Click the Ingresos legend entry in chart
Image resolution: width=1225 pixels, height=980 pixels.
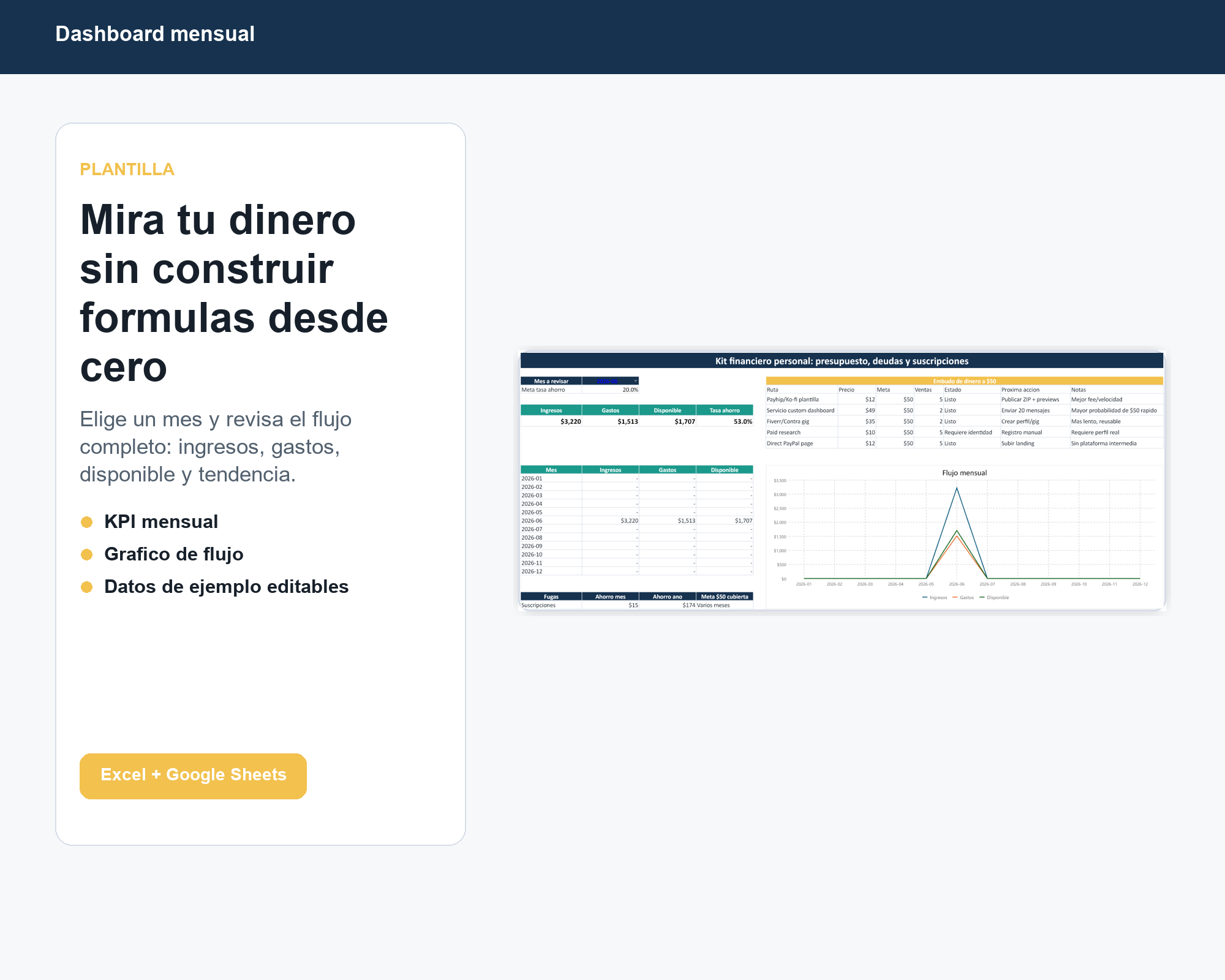tap(935, 598)
